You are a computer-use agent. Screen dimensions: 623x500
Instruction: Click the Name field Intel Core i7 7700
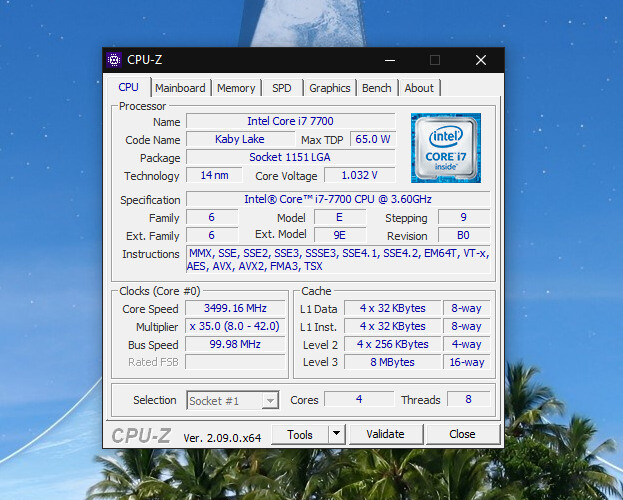(290, 121)
